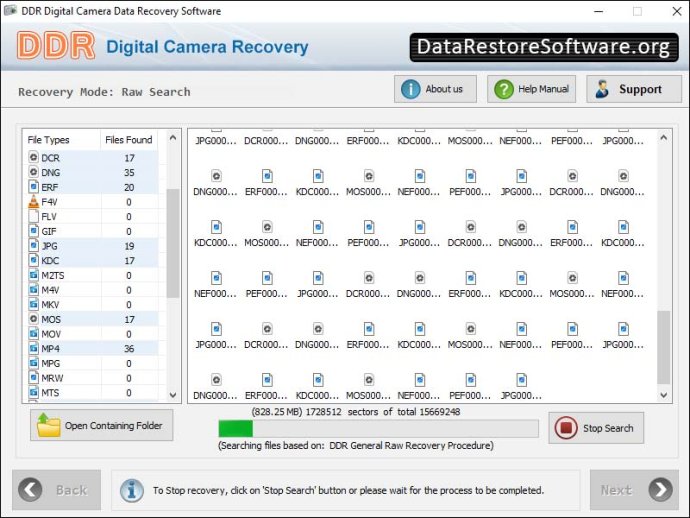Screen dimensions: 690x518
Task: Click JPG files found count 19
Action: tap(129, 246)
